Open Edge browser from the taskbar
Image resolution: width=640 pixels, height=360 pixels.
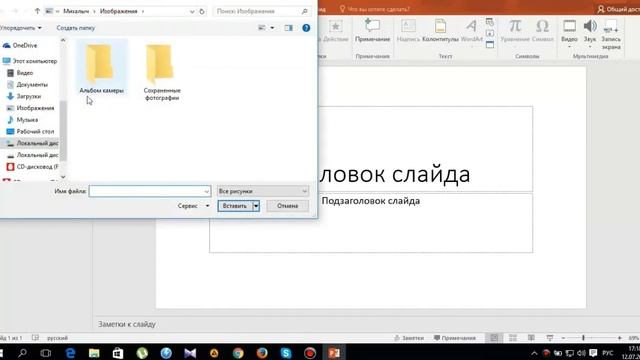71,353
